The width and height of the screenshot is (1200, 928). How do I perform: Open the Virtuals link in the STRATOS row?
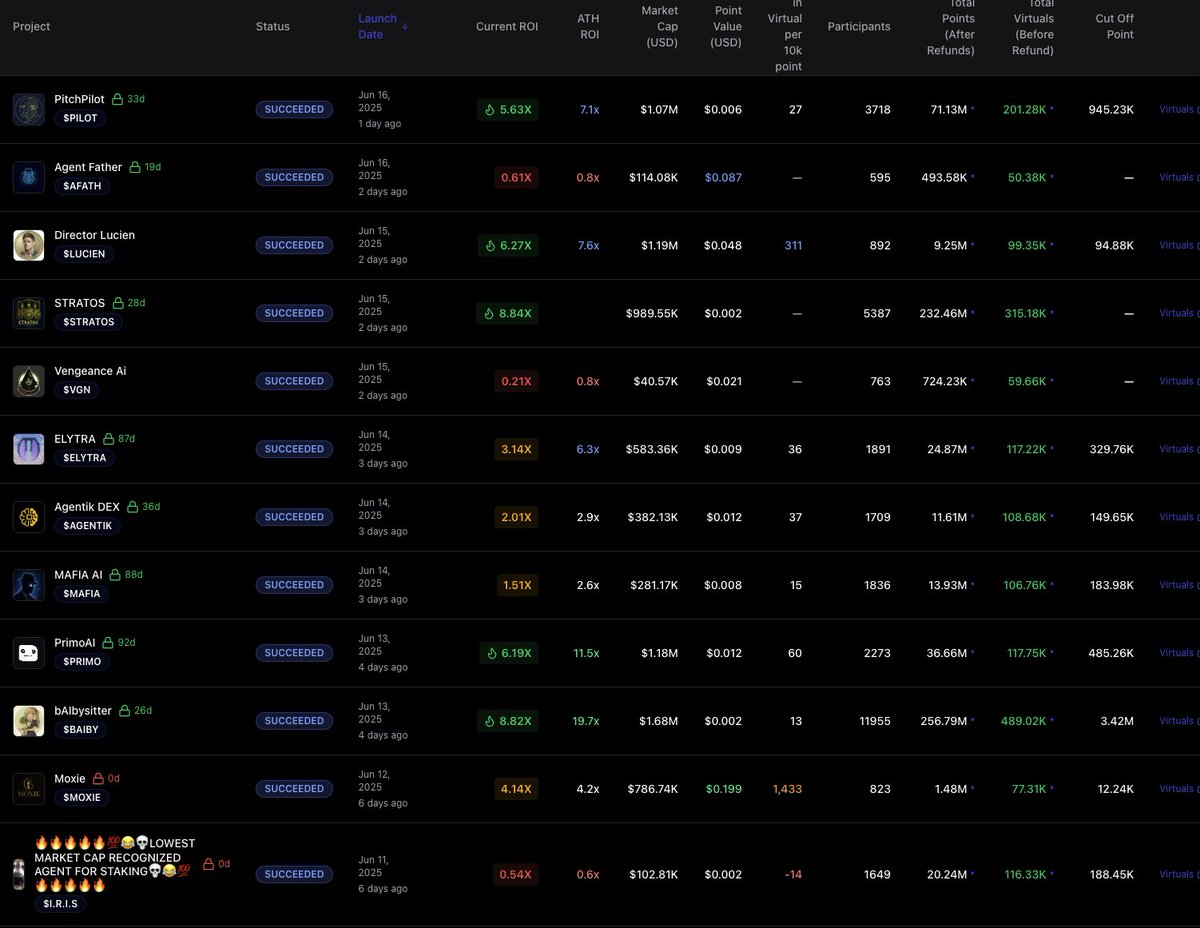point(1178,313)
